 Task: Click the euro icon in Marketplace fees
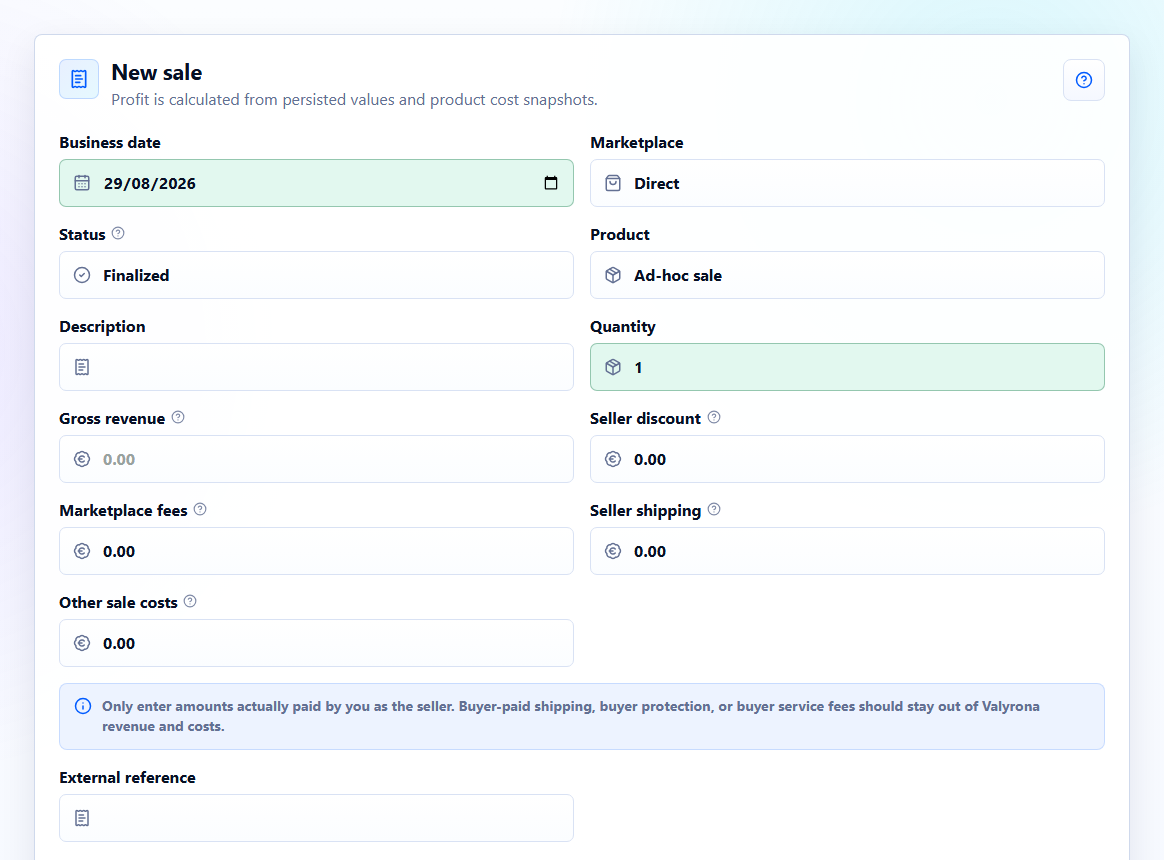(82, 551)
